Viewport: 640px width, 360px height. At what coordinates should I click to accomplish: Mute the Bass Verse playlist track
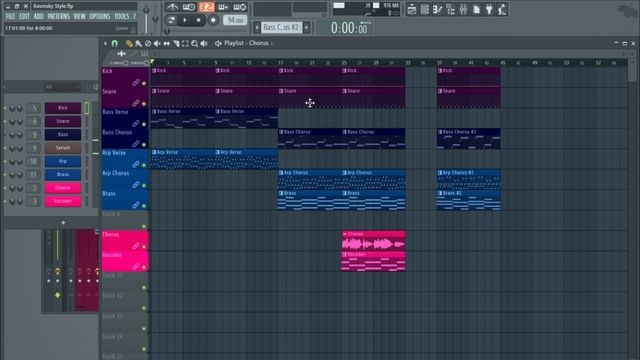(144, 124)
